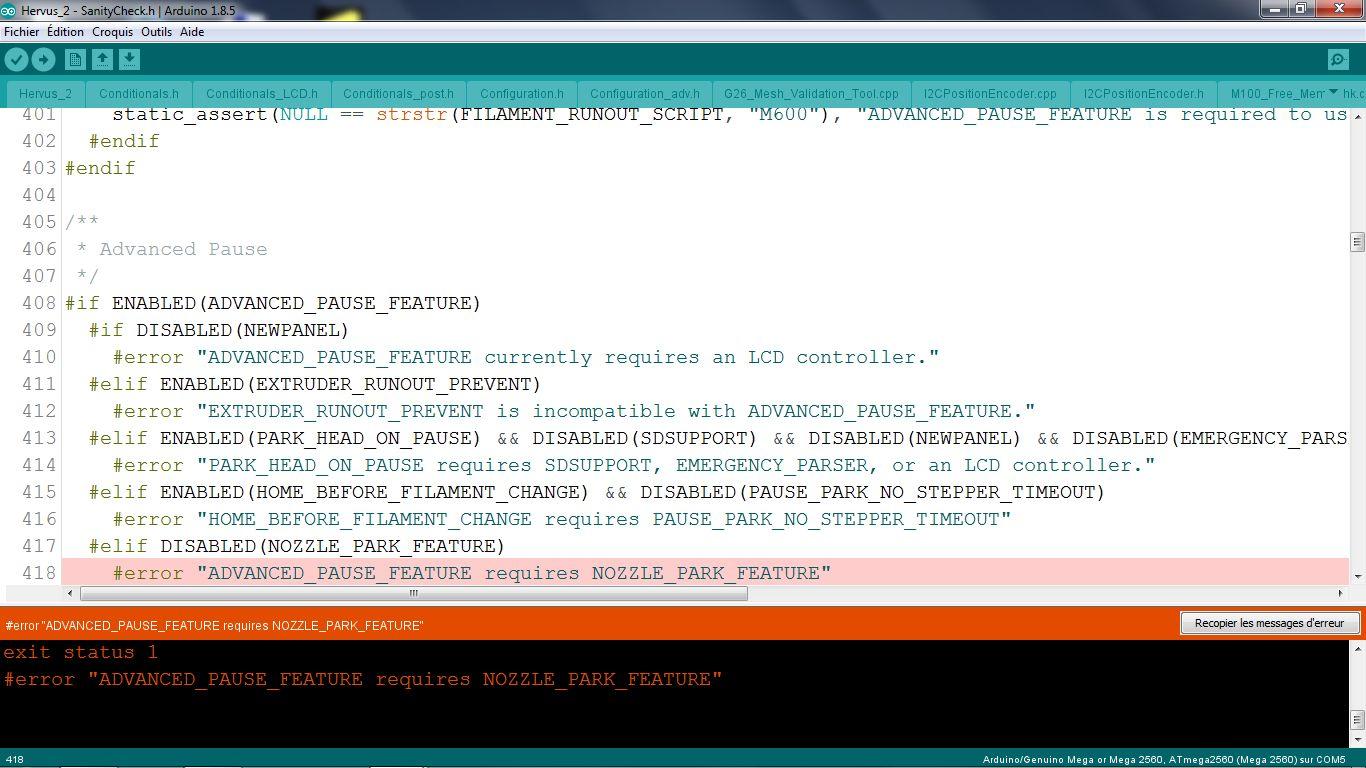Image resolution: width=1366 pixels, height=768 pixels.
Task: Click the editor scrollbar down arrow
Action: (x=1357, y=576)
